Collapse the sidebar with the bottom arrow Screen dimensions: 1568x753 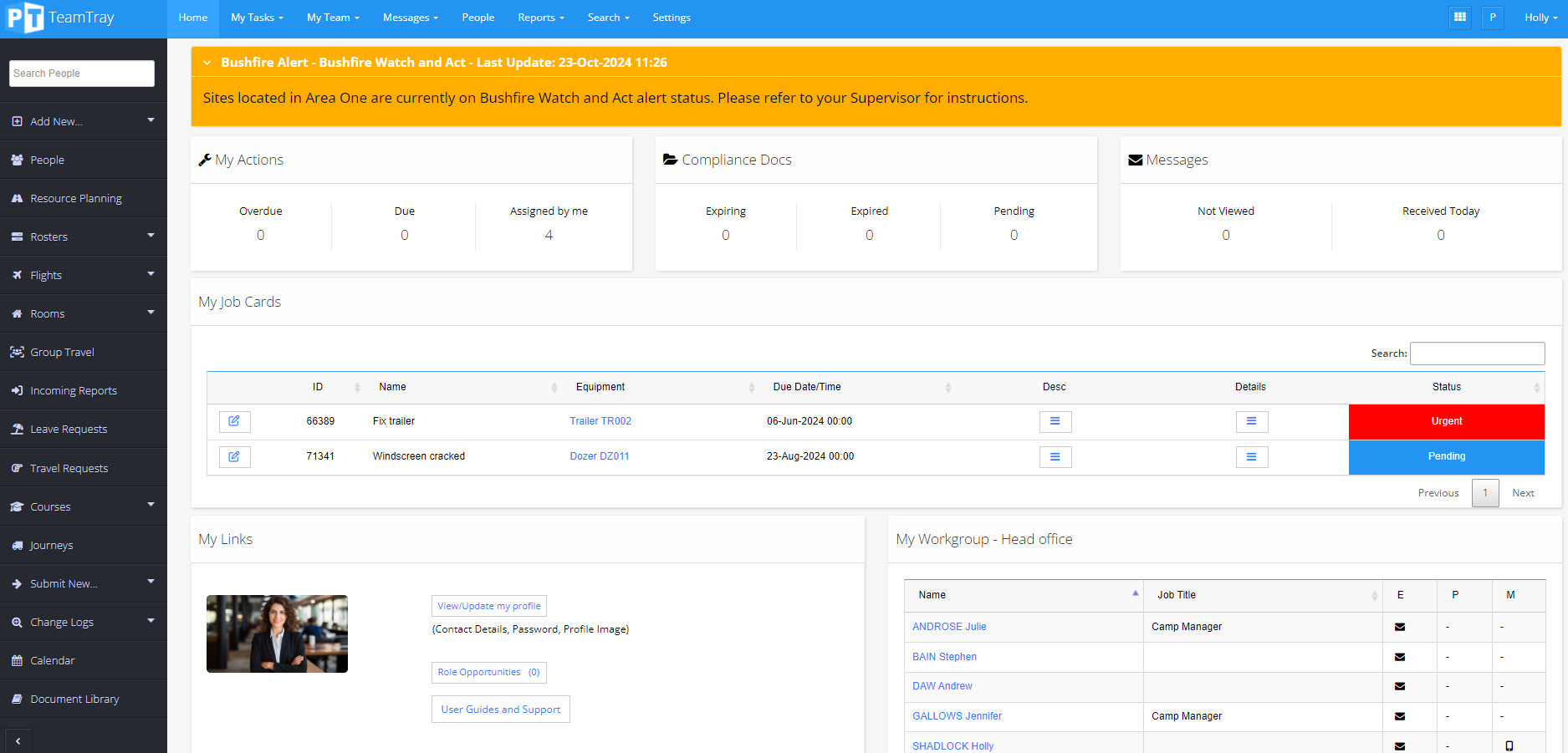tap(18, 740)
